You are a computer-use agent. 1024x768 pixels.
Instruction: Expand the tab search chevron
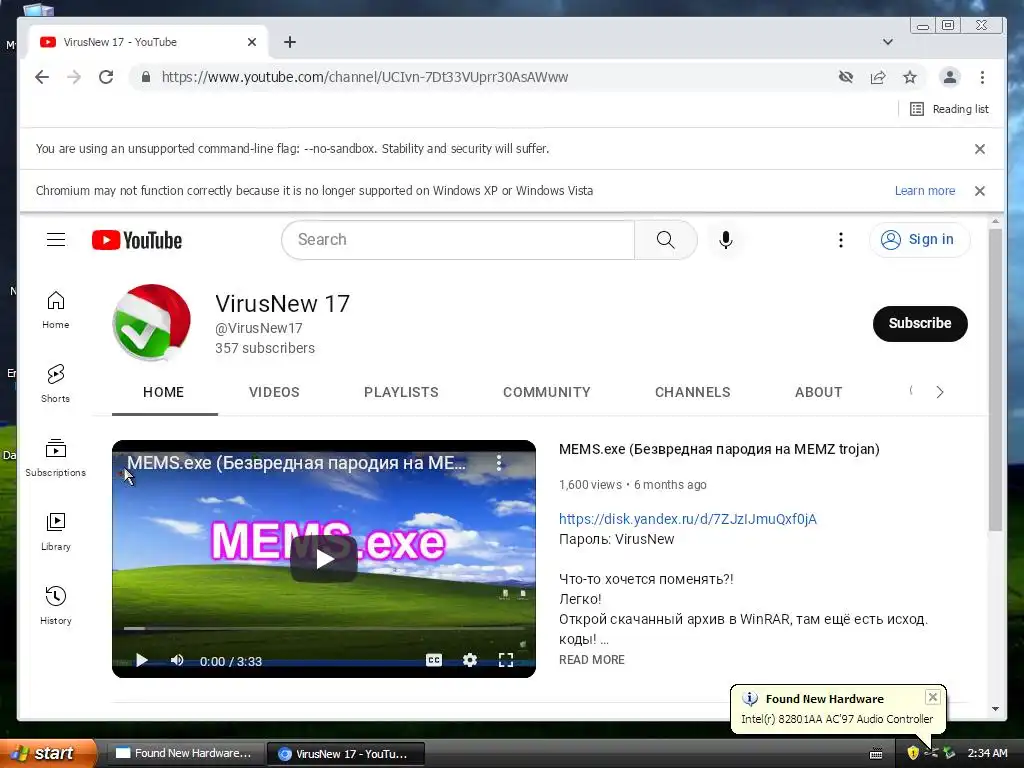click(888, 42)
